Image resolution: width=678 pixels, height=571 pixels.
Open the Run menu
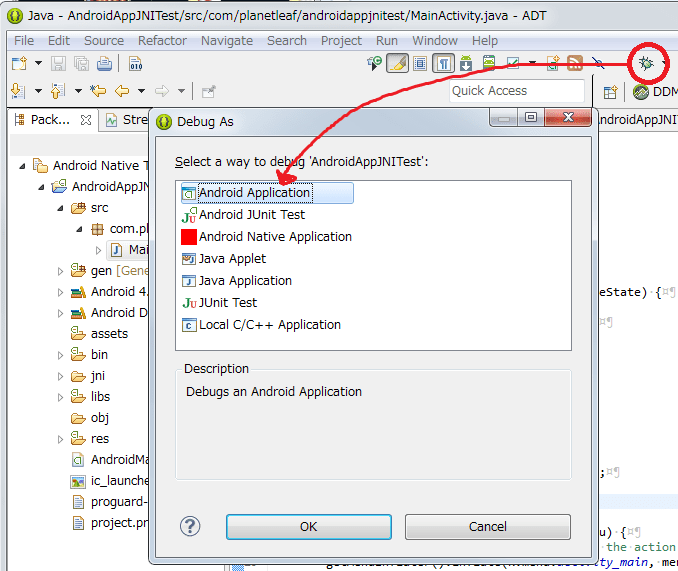click(387, 41)
